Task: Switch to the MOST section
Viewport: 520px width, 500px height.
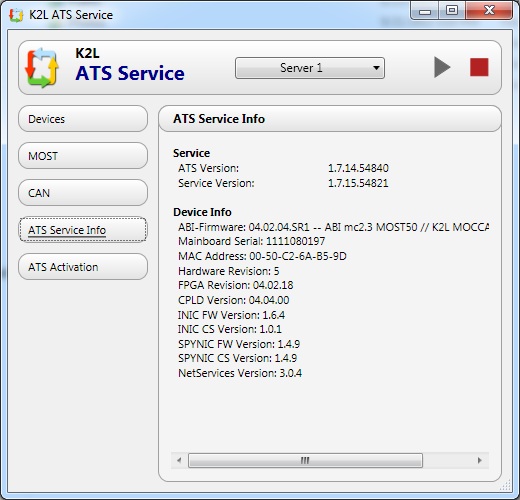Action: tap(83, 156)
